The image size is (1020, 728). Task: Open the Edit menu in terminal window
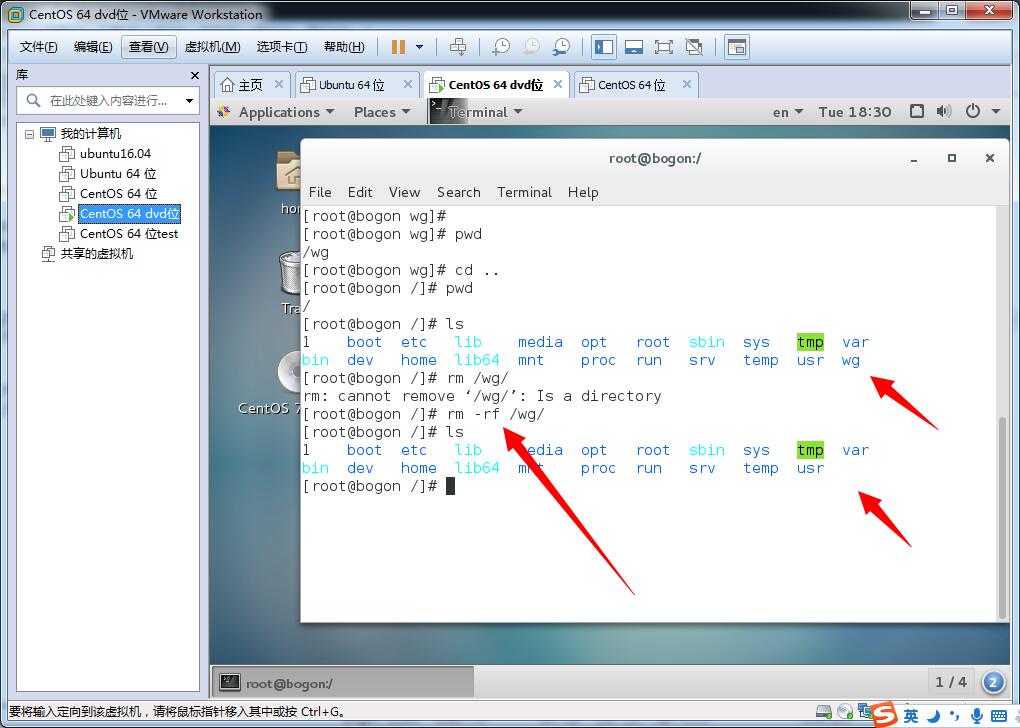pyautogui.click(x=360, y=193)
